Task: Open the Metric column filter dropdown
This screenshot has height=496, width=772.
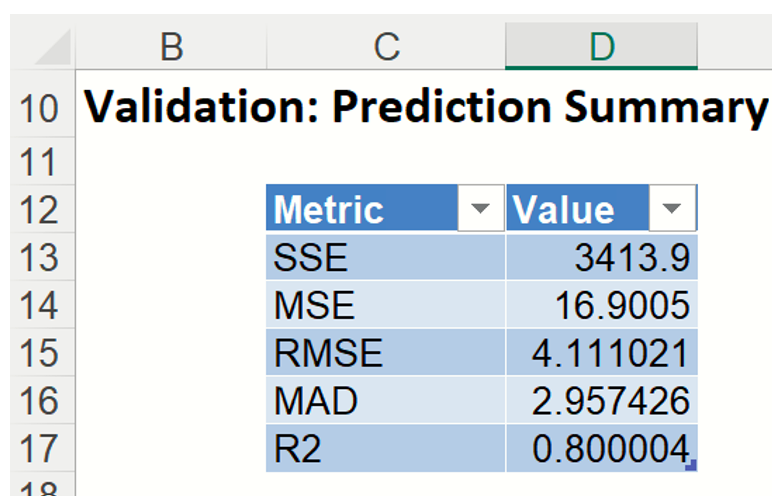Action: 481,209
